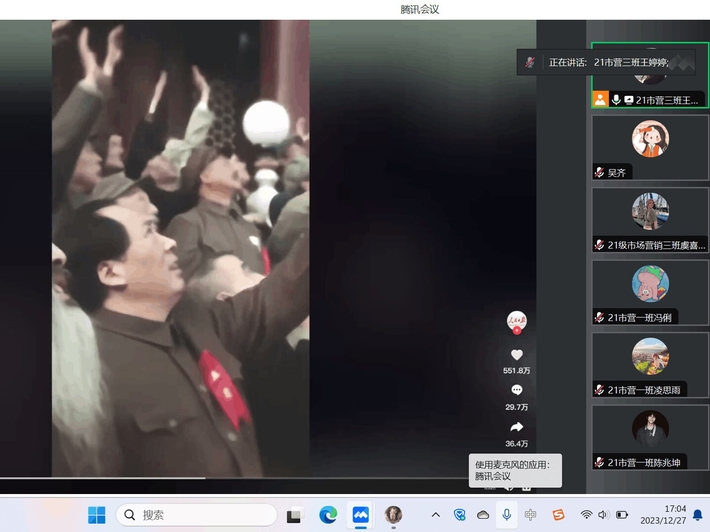710x532 pixels.
Task: Click the orange Sogou input method tray icon
Action: coord(558,515)
